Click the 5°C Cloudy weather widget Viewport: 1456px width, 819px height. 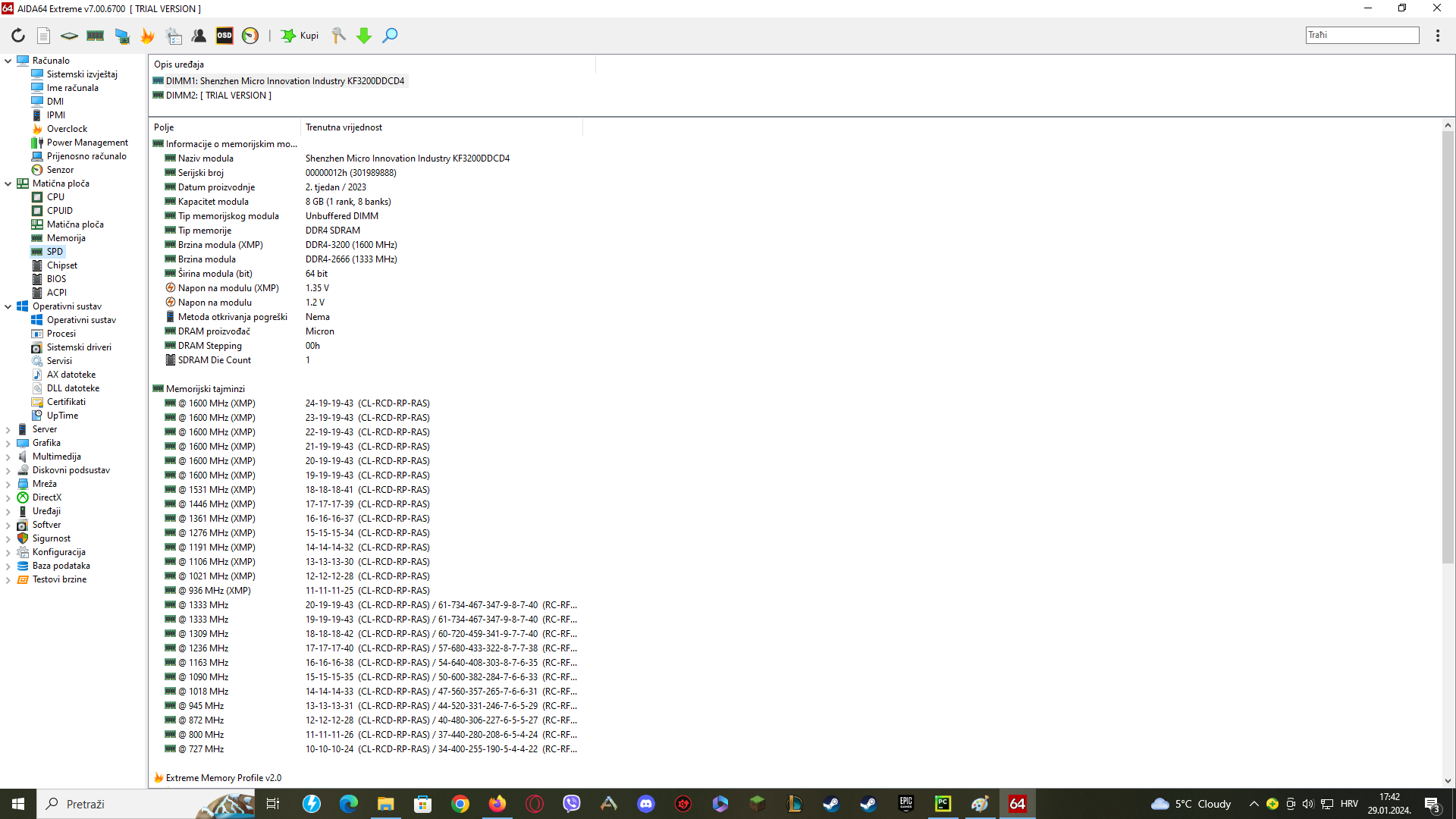click(1191, 804)
